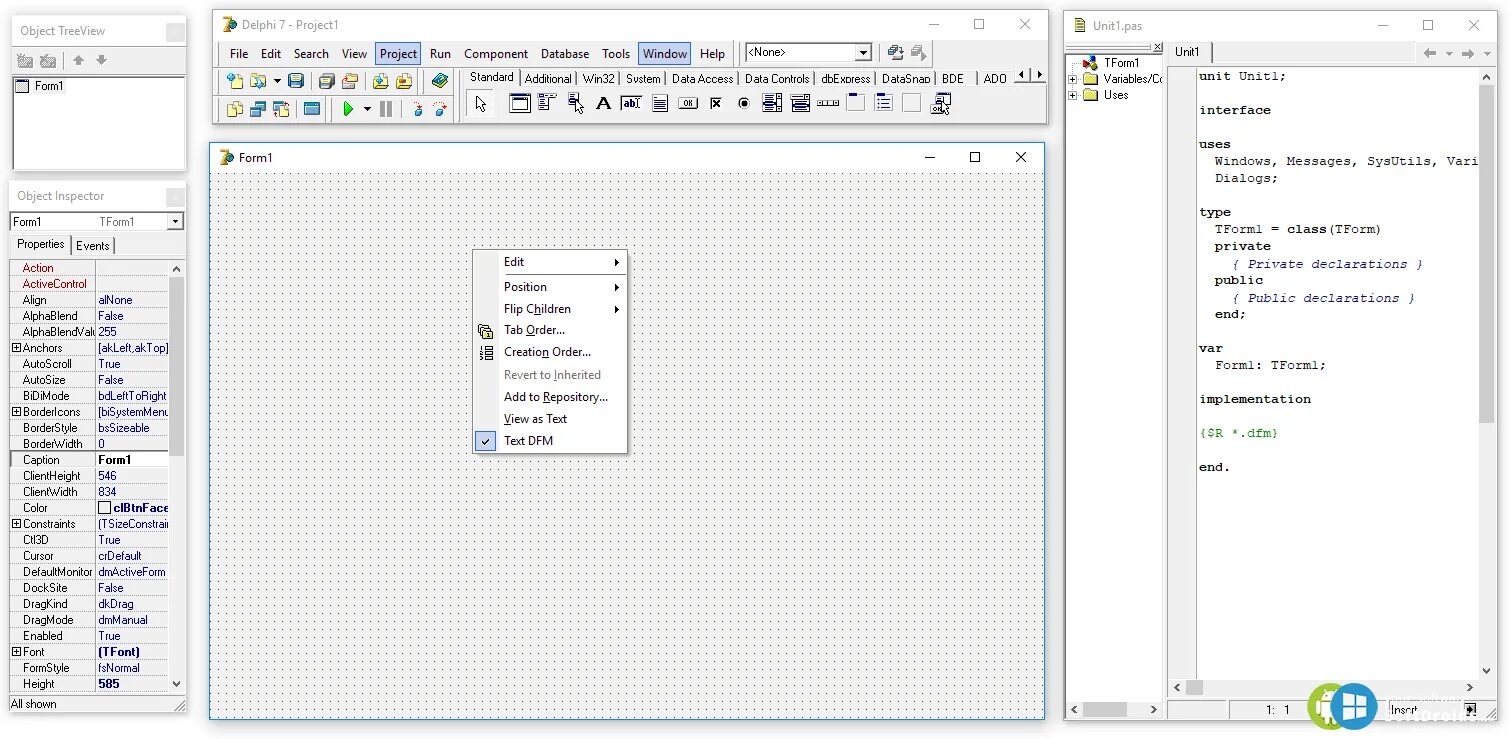Switch to the Additional palette tab
1511x739 pixels.
[548, 79]
